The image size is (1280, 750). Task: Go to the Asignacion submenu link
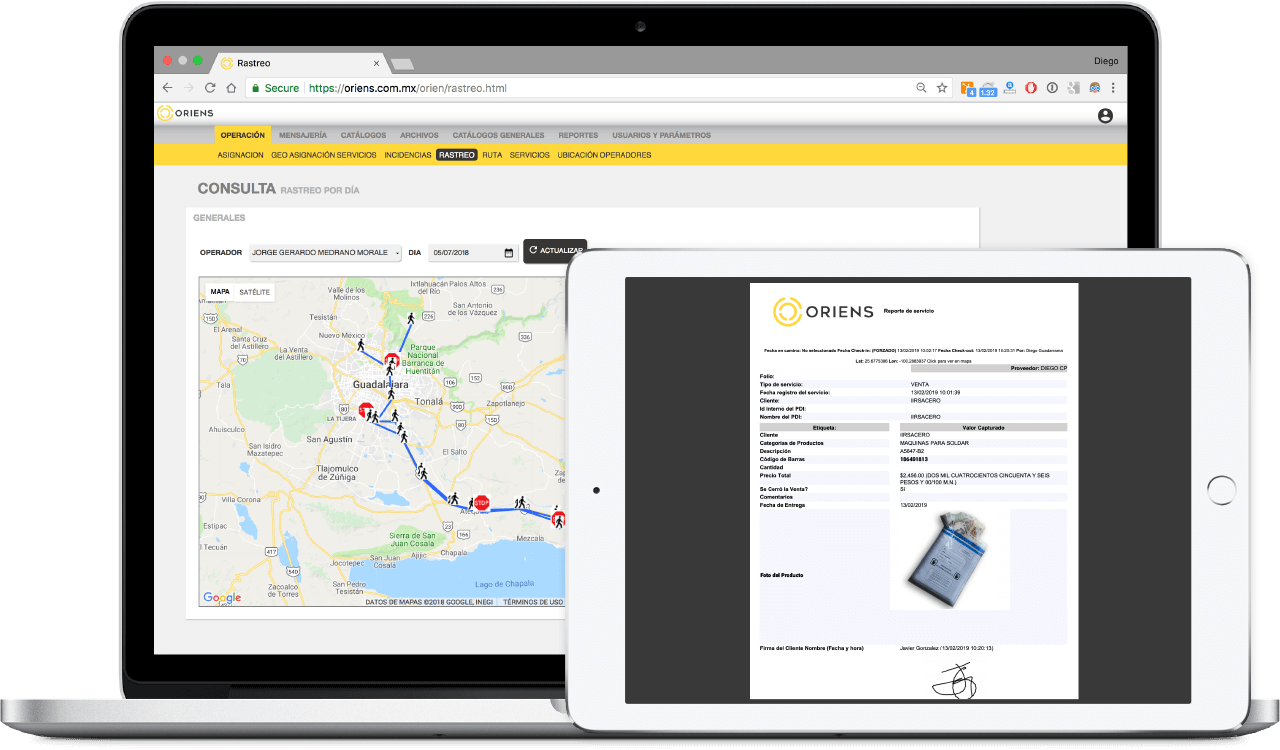[x=240, y=155]
